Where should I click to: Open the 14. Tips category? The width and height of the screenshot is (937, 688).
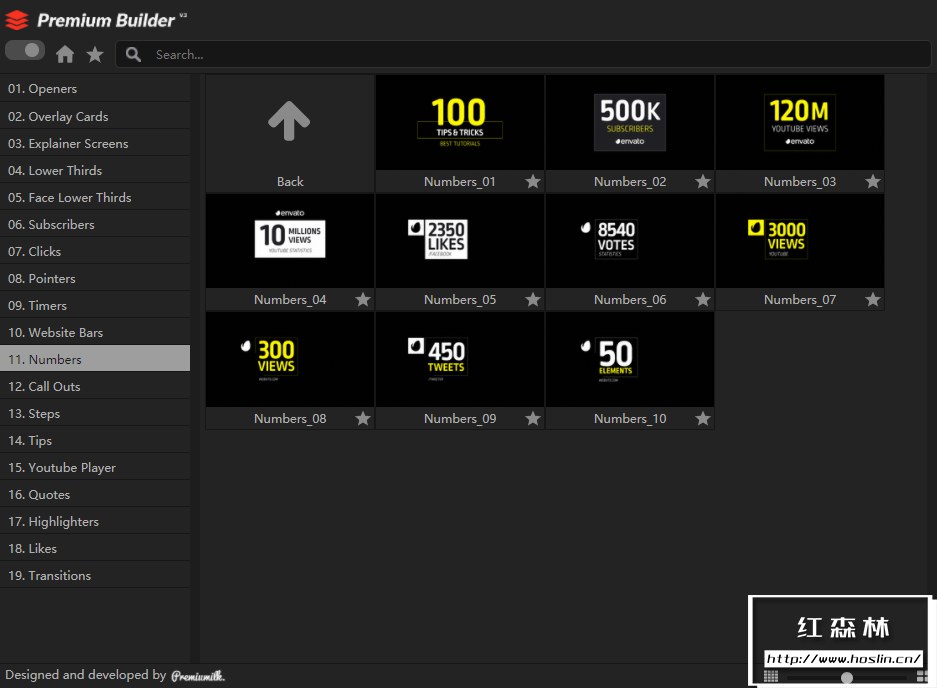[x=95, y=441]
